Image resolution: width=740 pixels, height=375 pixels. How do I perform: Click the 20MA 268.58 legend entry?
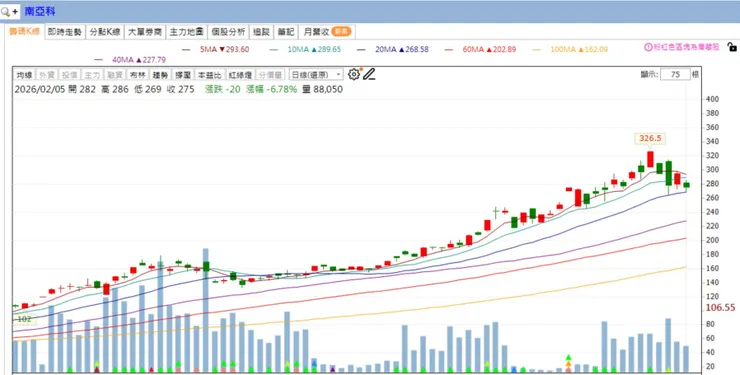[x=393, y=49]
